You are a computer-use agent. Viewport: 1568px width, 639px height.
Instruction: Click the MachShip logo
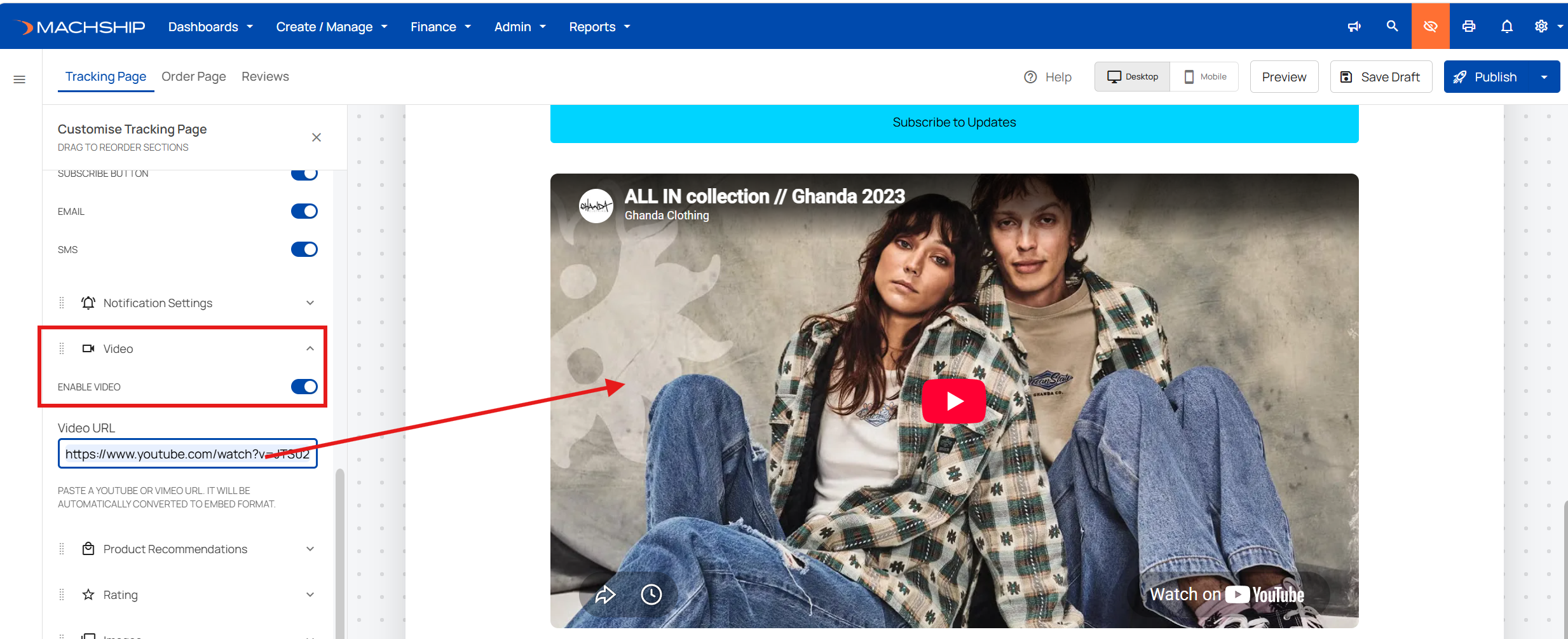(79, 27)
